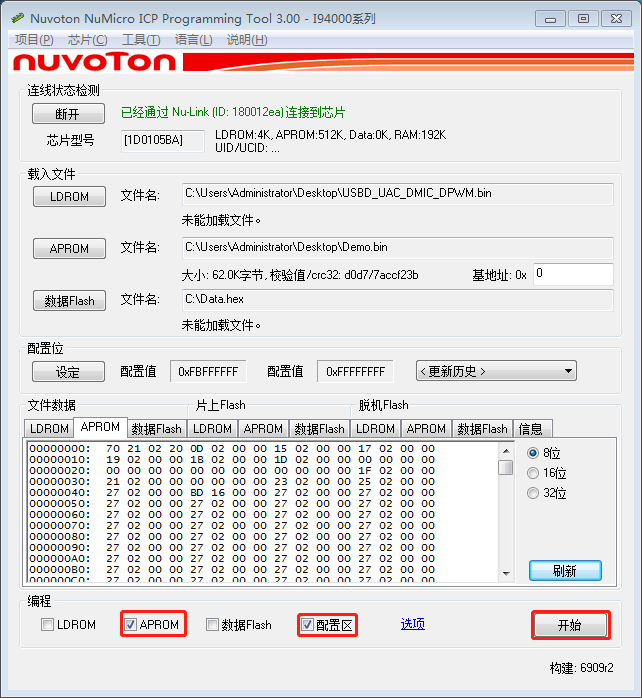
Task: Click the LDROM file path field
Action: click(398, 194)
